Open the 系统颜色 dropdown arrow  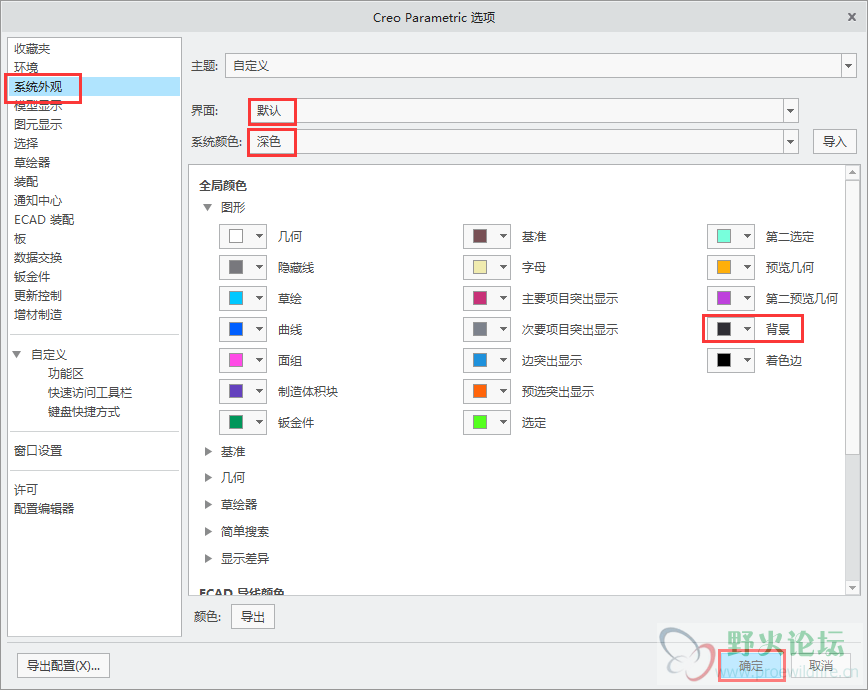(790, 142)
